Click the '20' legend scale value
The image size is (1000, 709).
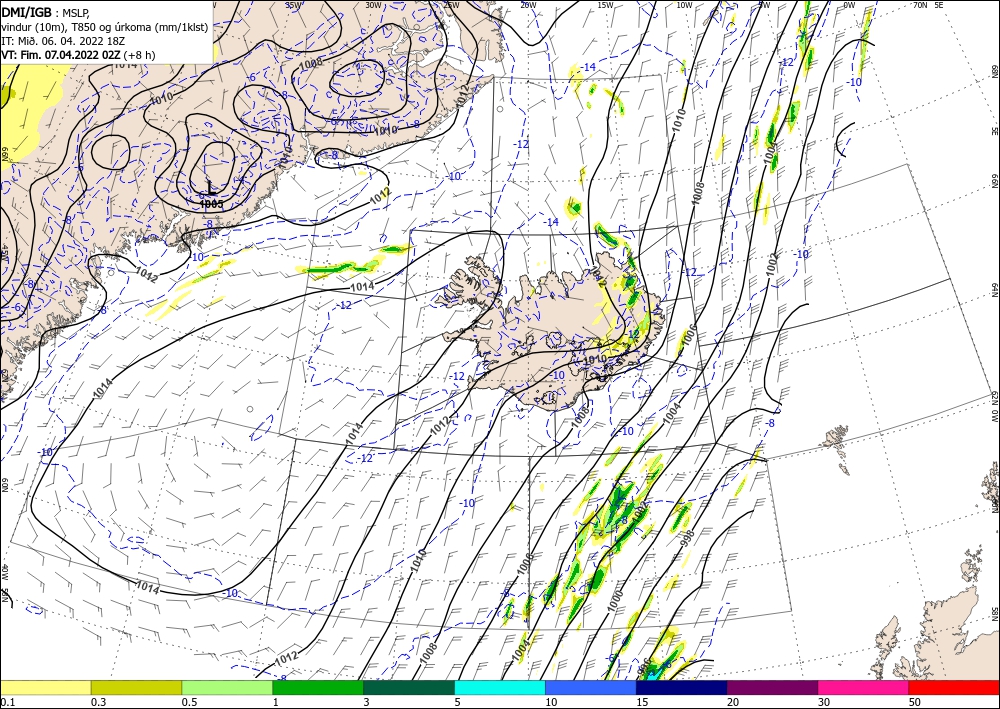pyautogui.click(x=733, y=702)
